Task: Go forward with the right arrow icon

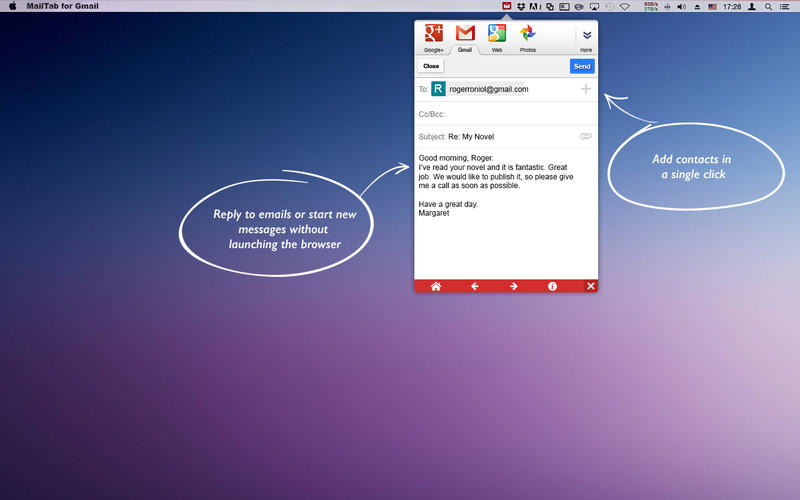Action: point(513,286)
